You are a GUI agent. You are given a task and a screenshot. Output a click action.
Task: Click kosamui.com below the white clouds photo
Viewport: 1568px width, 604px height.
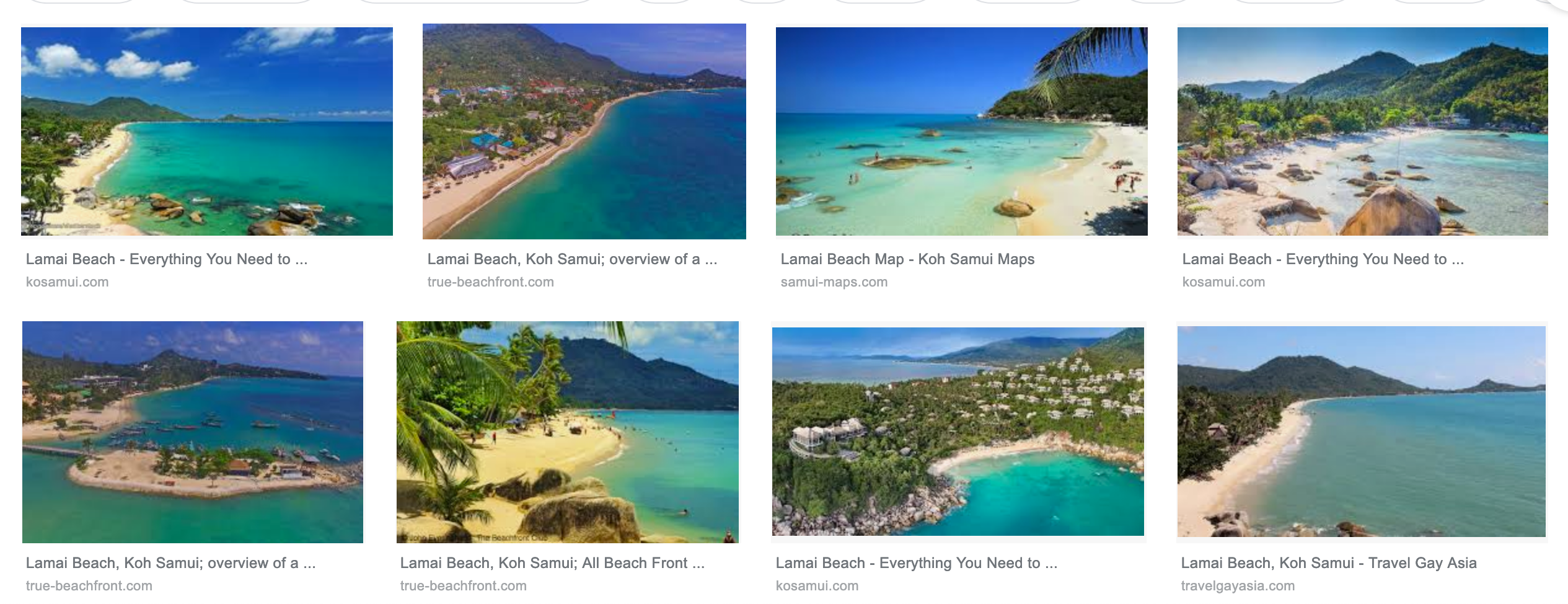pos(68,282)
